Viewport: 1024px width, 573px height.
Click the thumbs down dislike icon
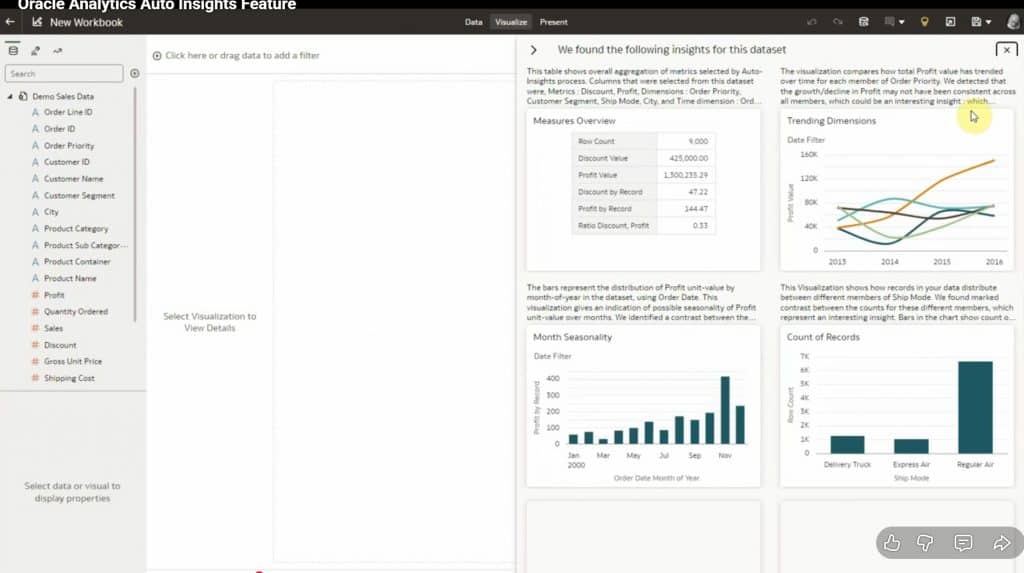click(x=925, y=542)
